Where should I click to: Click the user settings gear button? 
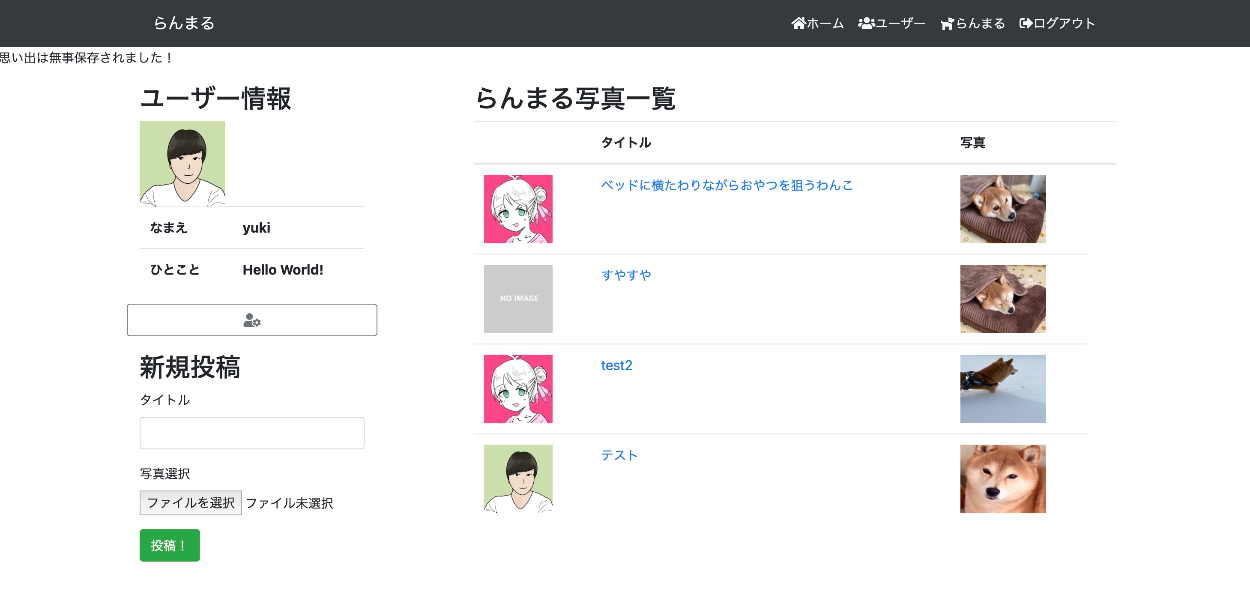(252, 320)
